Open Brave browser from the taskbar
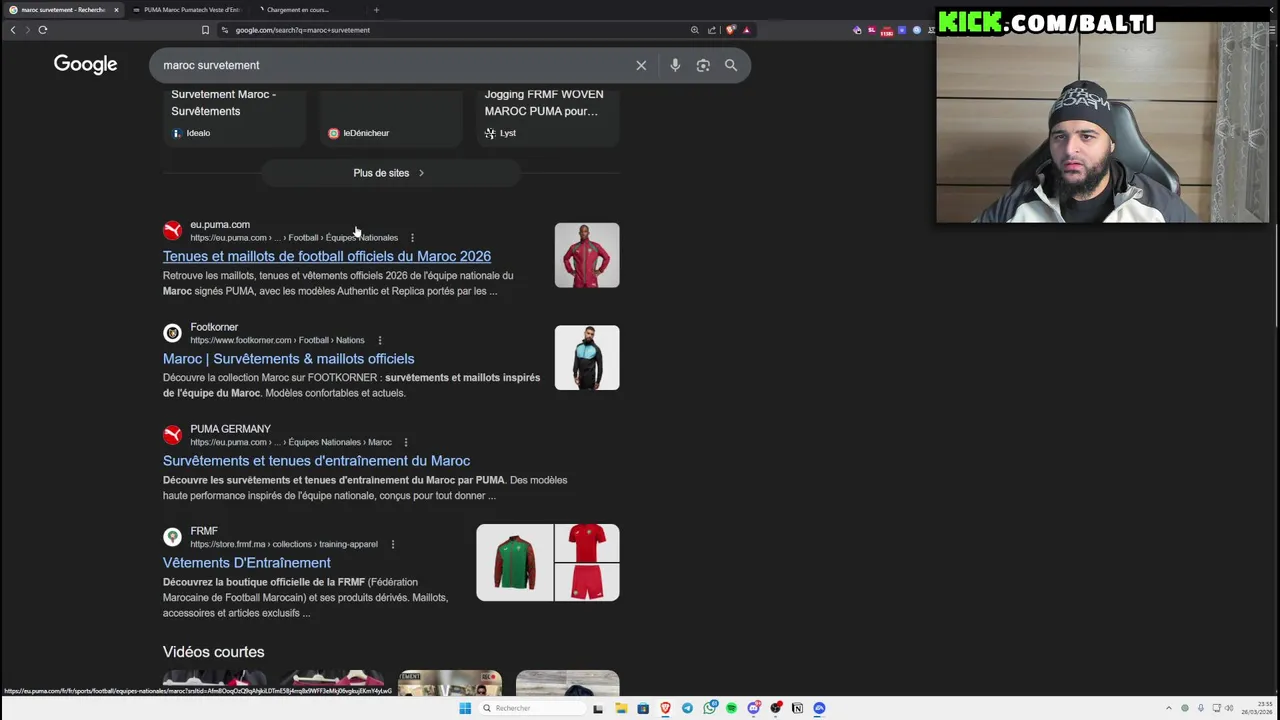Image resolution: width=1280 pixels, height=720 pixels. click(x=665, y=708)
